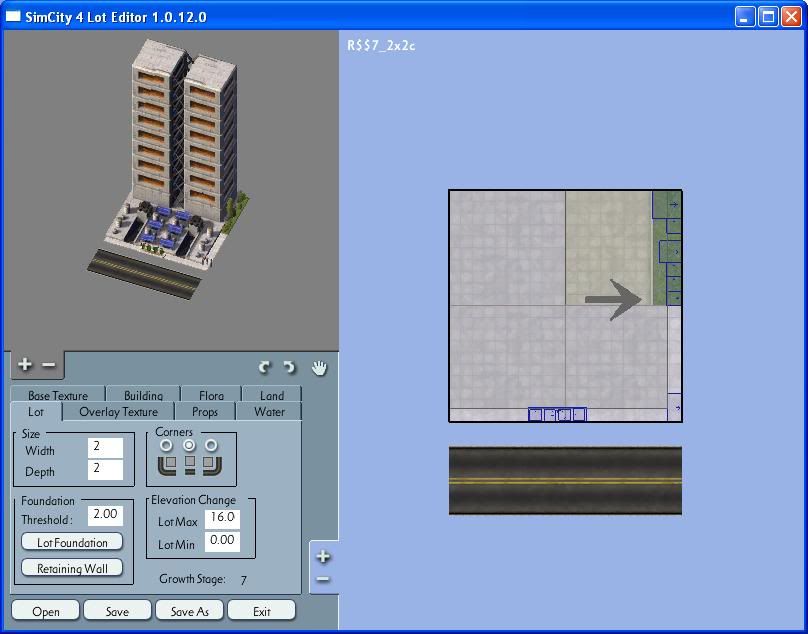Select the hand pan tool
The image size is (808, 634).
(319, 368)
